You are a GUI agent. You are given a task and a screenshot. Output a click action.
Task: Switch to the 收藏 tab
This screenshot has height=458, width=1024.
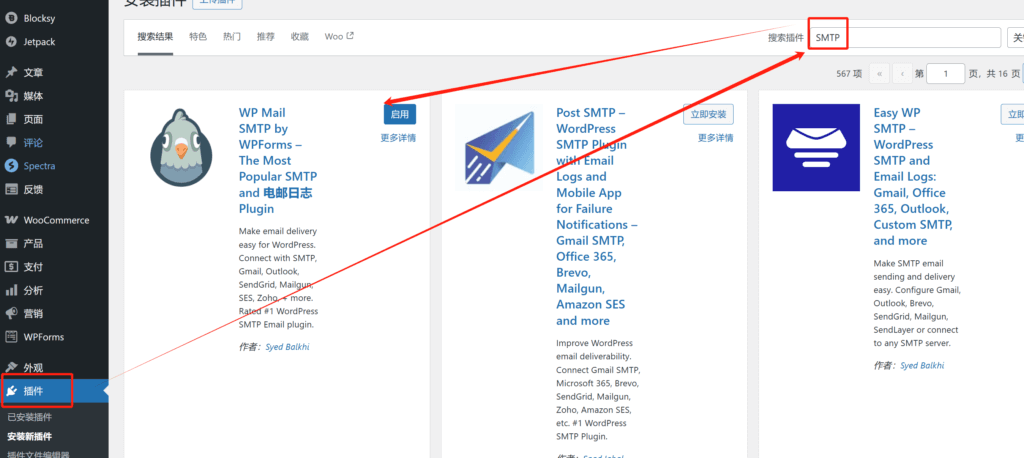300,37
